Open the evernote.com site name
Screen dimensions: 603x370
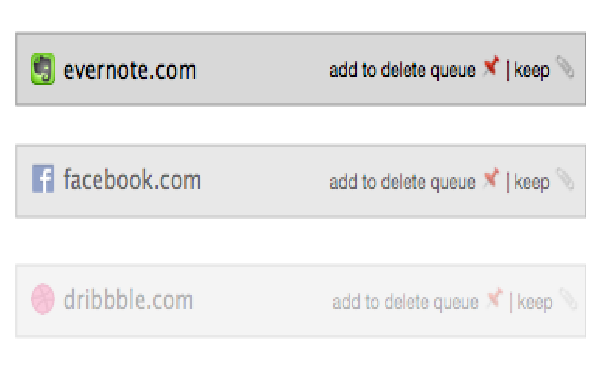click(x=130, y=71)
